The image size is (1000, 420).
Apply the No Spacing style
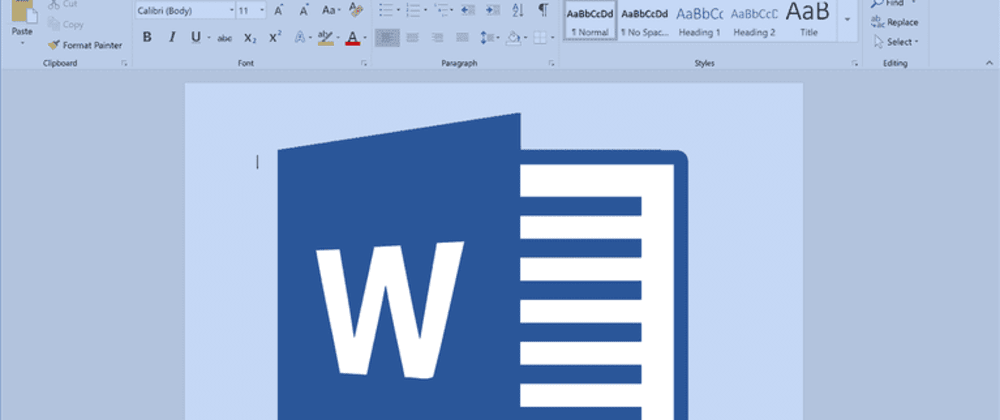[x=645, y=20]
